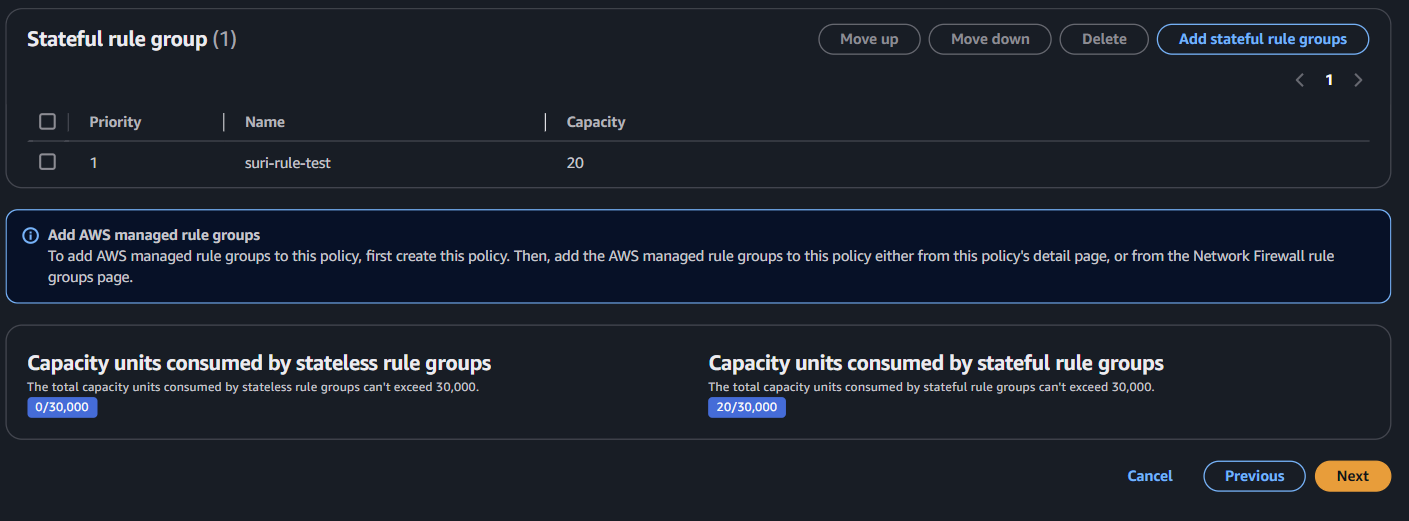Viewport: 1409px width, 521px height.
Task: Sort table by Capacity column header
Action: tap(596, 122)
